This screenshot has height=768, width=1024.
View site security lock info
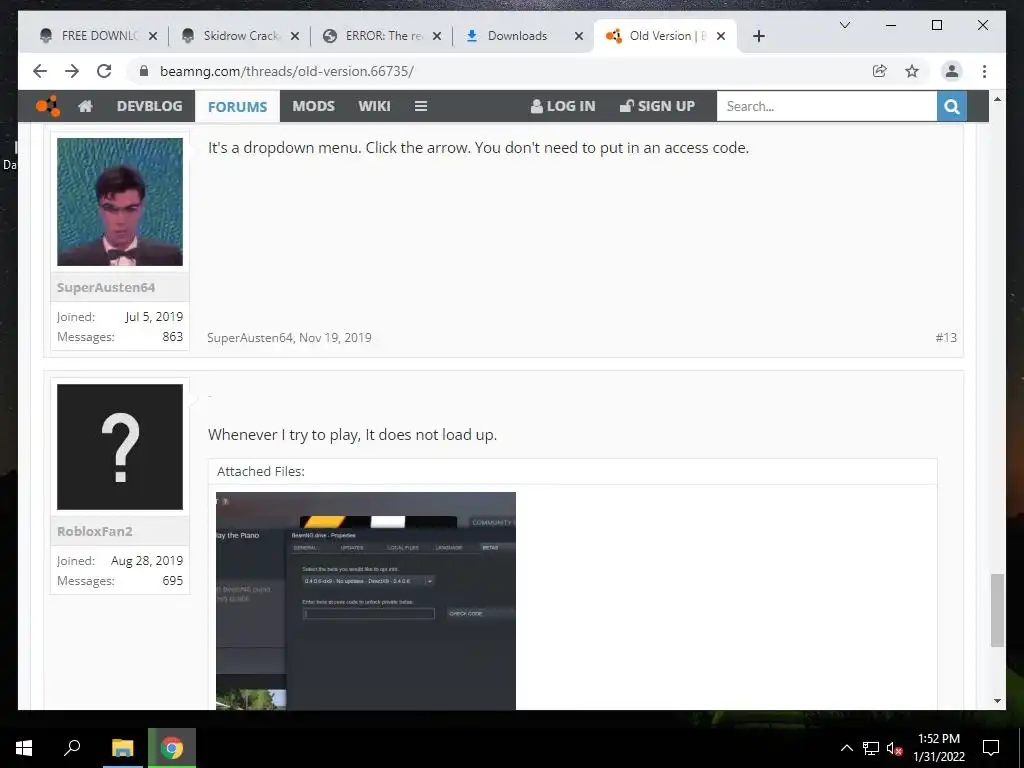click(x=144, y=71)
